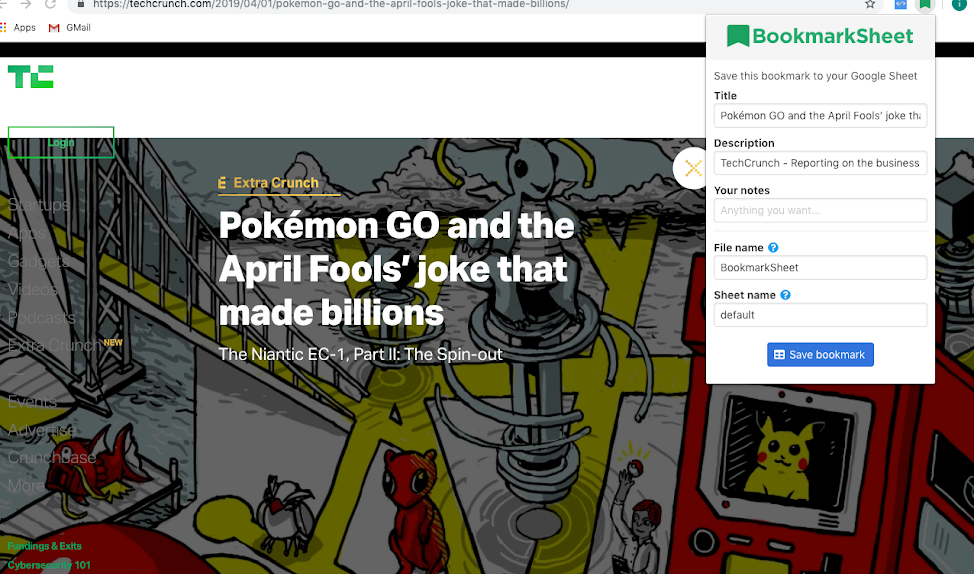
Task: Click help icon beside Sheet name
Action: click(x=785, y=295)
